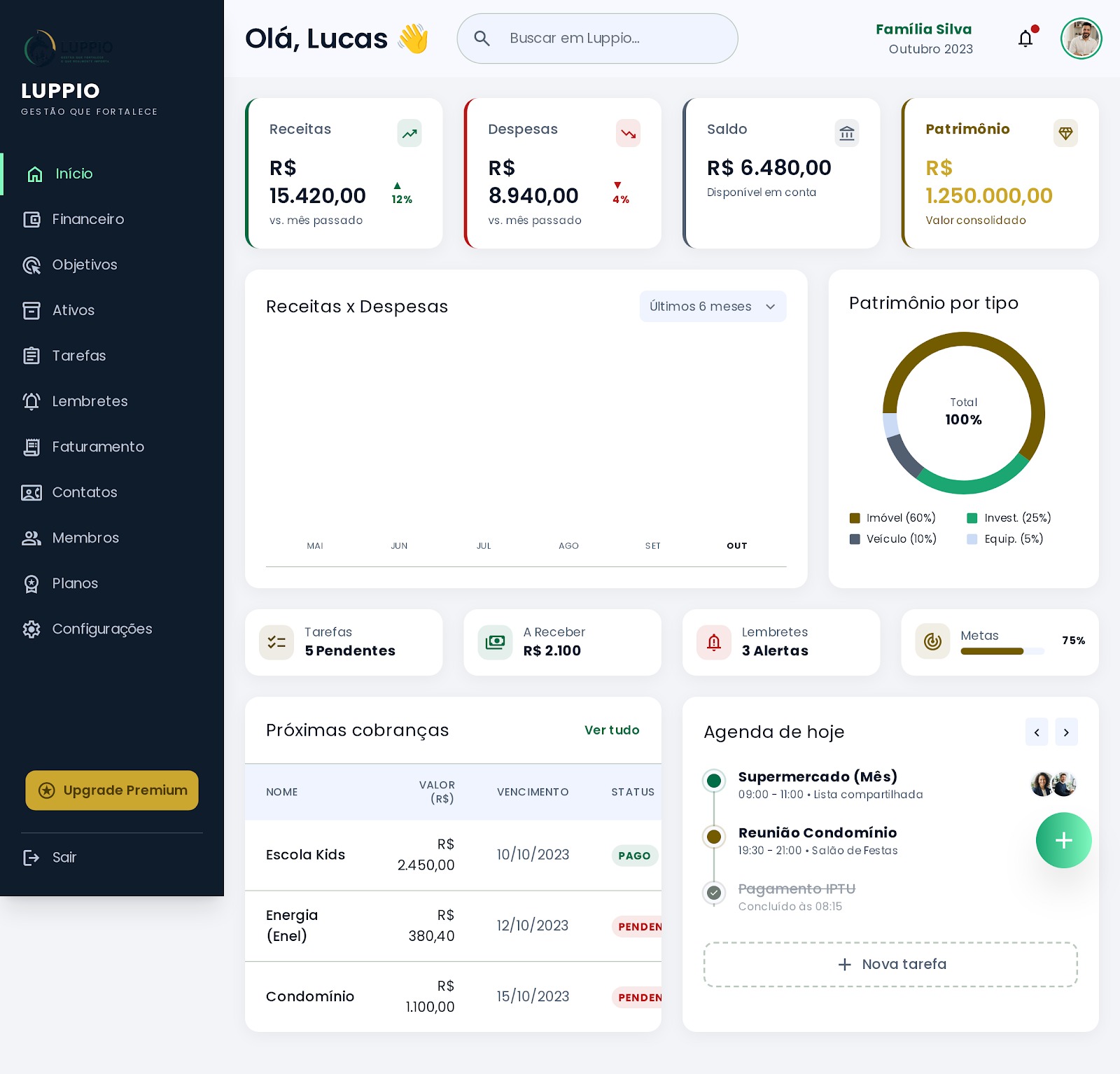Click the R$ 2.100 receivable value

552,651
